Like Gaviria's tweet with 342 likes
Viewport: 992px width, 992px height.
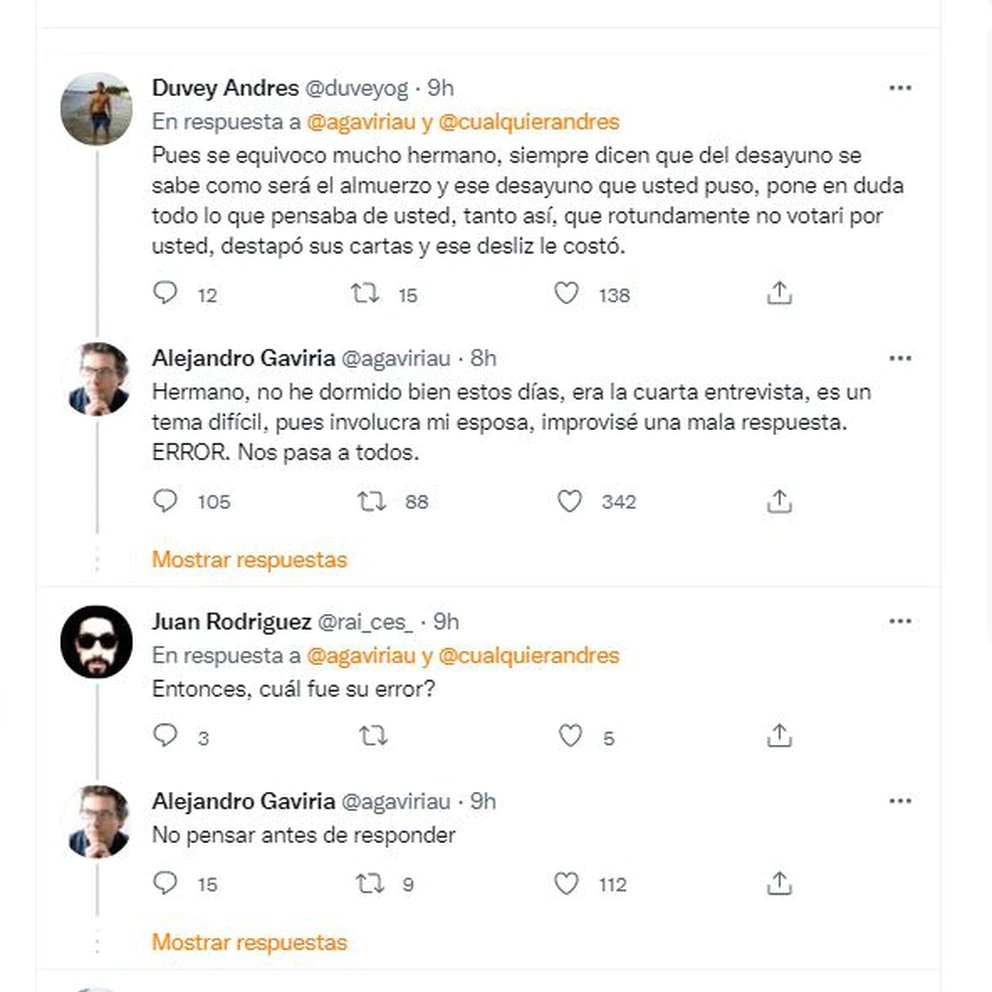pyautogui.click(x=569, y=500)
